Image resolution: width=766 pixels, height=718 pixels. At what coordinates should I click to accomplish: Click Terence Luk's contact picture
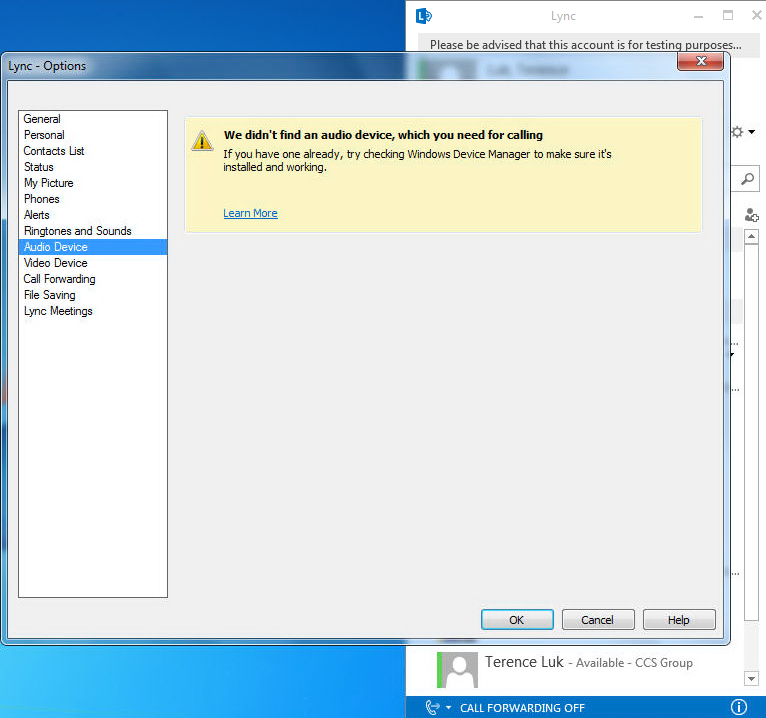pyautogui.click(x=458, y=670)
